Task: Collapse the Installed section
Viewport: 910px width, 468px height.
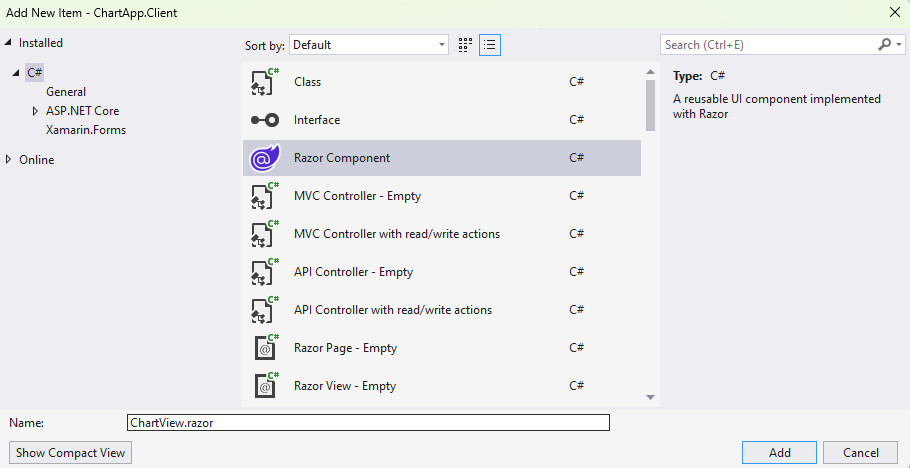Action: tap(10, 43)
